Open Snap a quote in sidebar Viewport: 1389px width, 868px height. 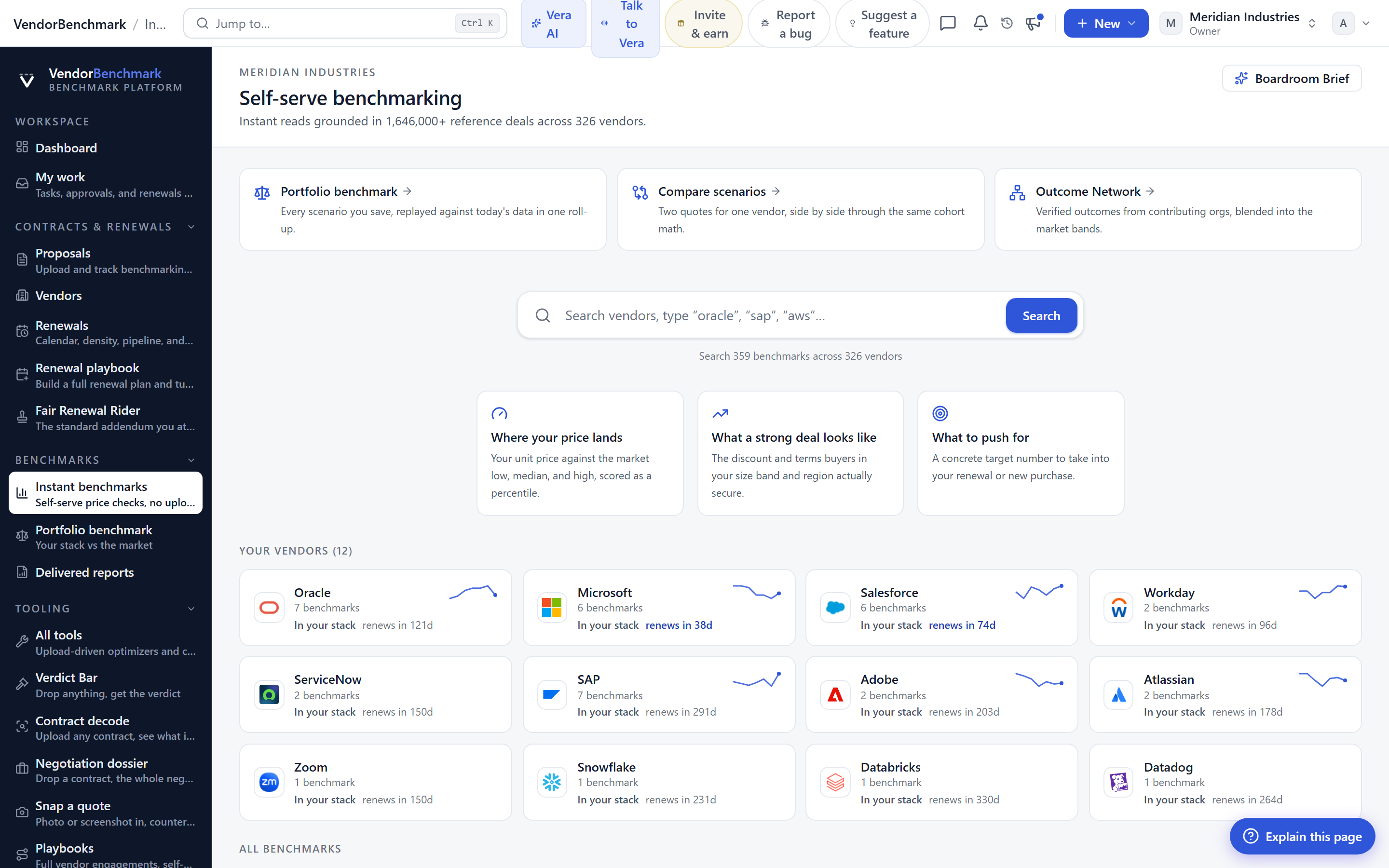point(106,813)
